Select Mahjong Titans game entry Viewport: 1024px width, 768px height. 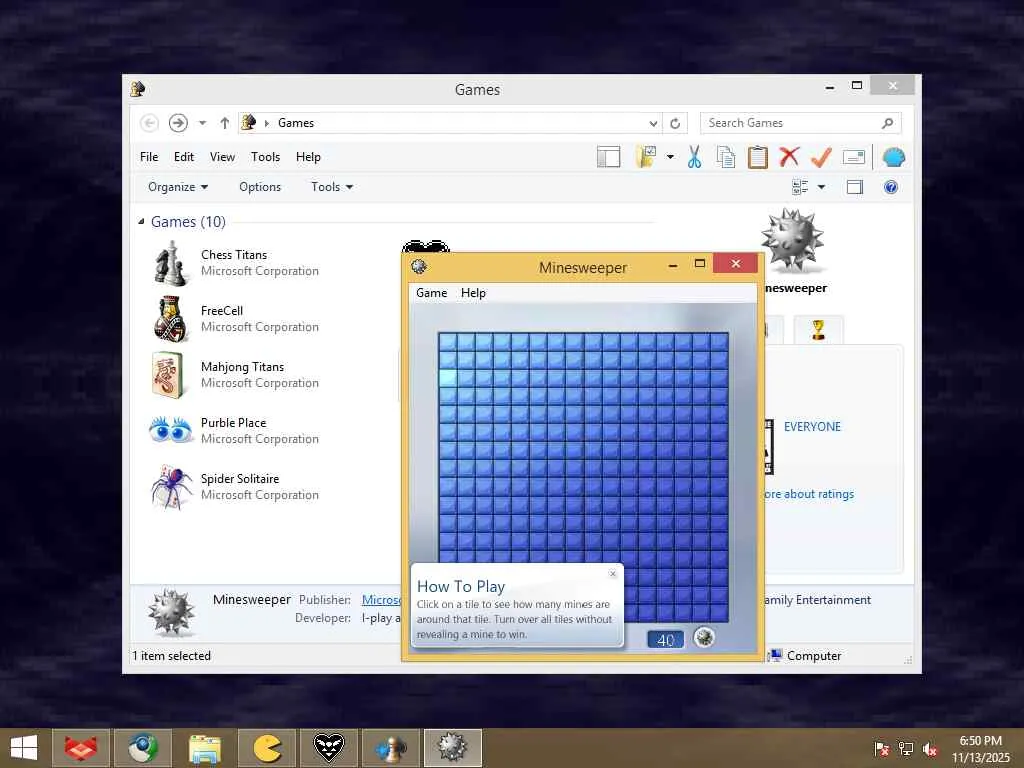pyautogui.click(x=234, y=375)
